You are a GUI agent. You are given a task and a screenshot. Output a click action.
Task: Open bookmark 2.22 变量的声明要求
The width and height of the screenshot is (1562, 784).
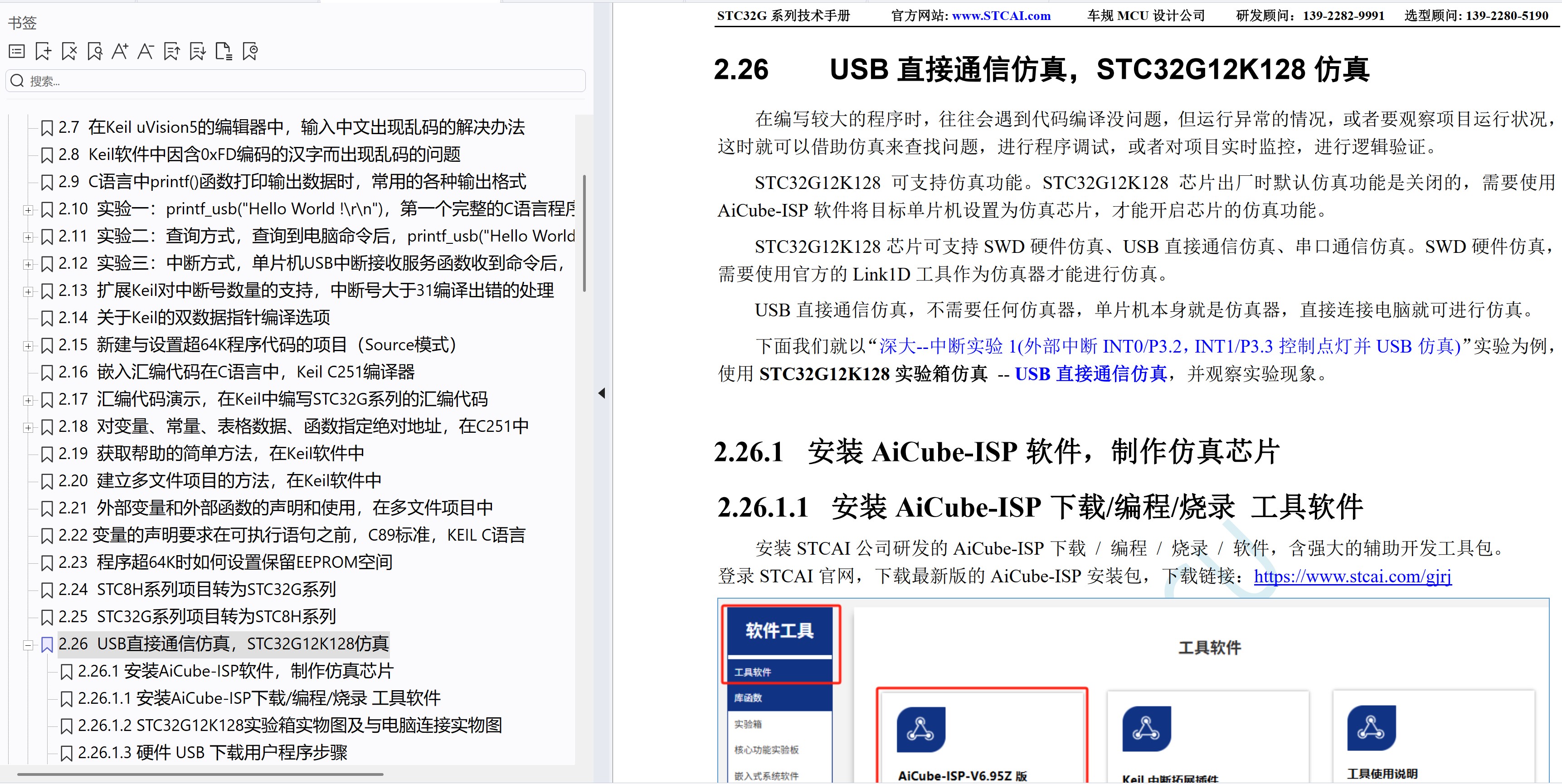[292, 535]
